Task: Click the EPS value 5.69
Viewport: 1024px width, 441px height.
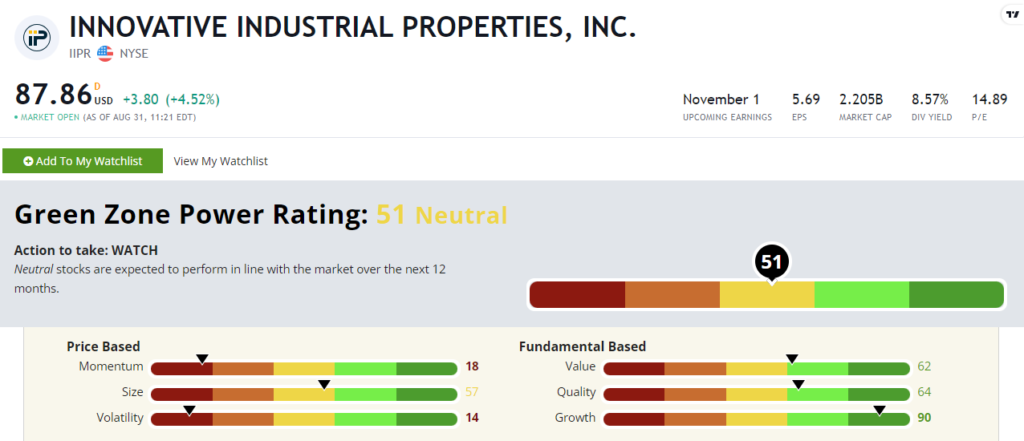Action: 805,99
